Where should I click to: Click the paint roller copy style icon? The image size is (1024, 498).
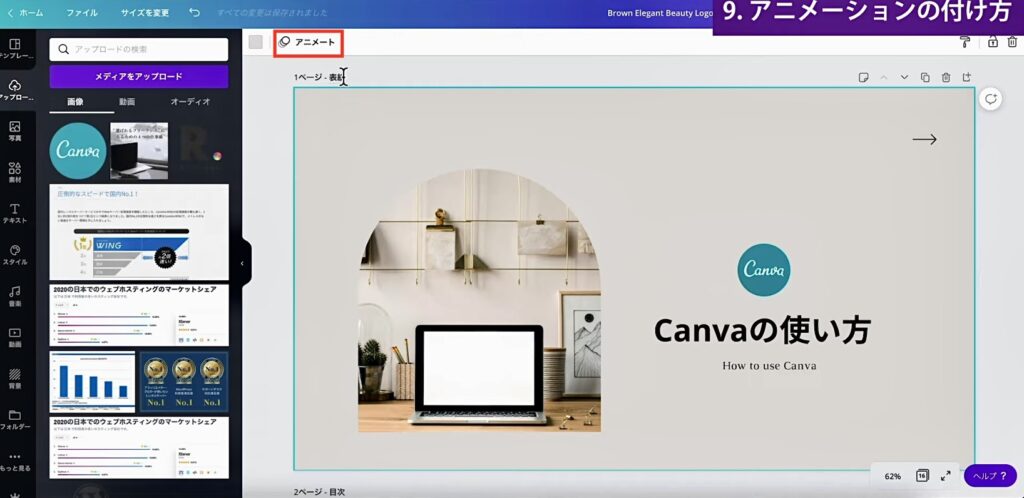pos(965,42)
